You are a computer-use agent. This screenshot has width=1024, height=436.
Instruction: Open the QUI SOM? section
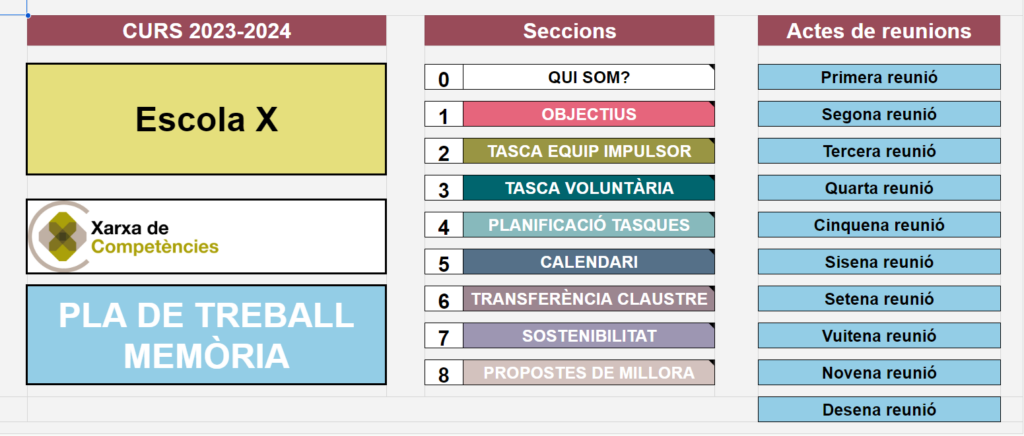(x=589, y=77)
